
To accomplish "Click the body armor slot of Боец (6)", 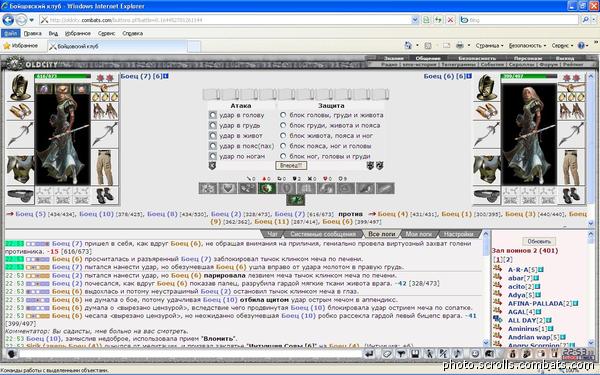I will tap(487, 168).
